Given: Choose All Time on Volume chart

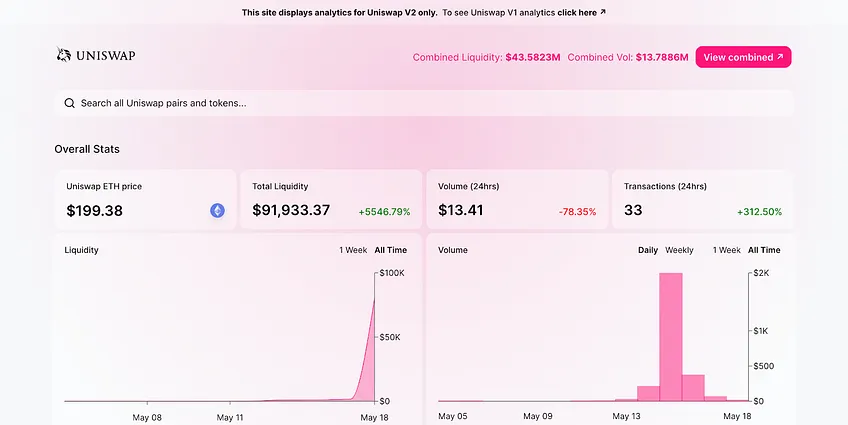Looking at the screenshot, I should click(x=764, y=250).
